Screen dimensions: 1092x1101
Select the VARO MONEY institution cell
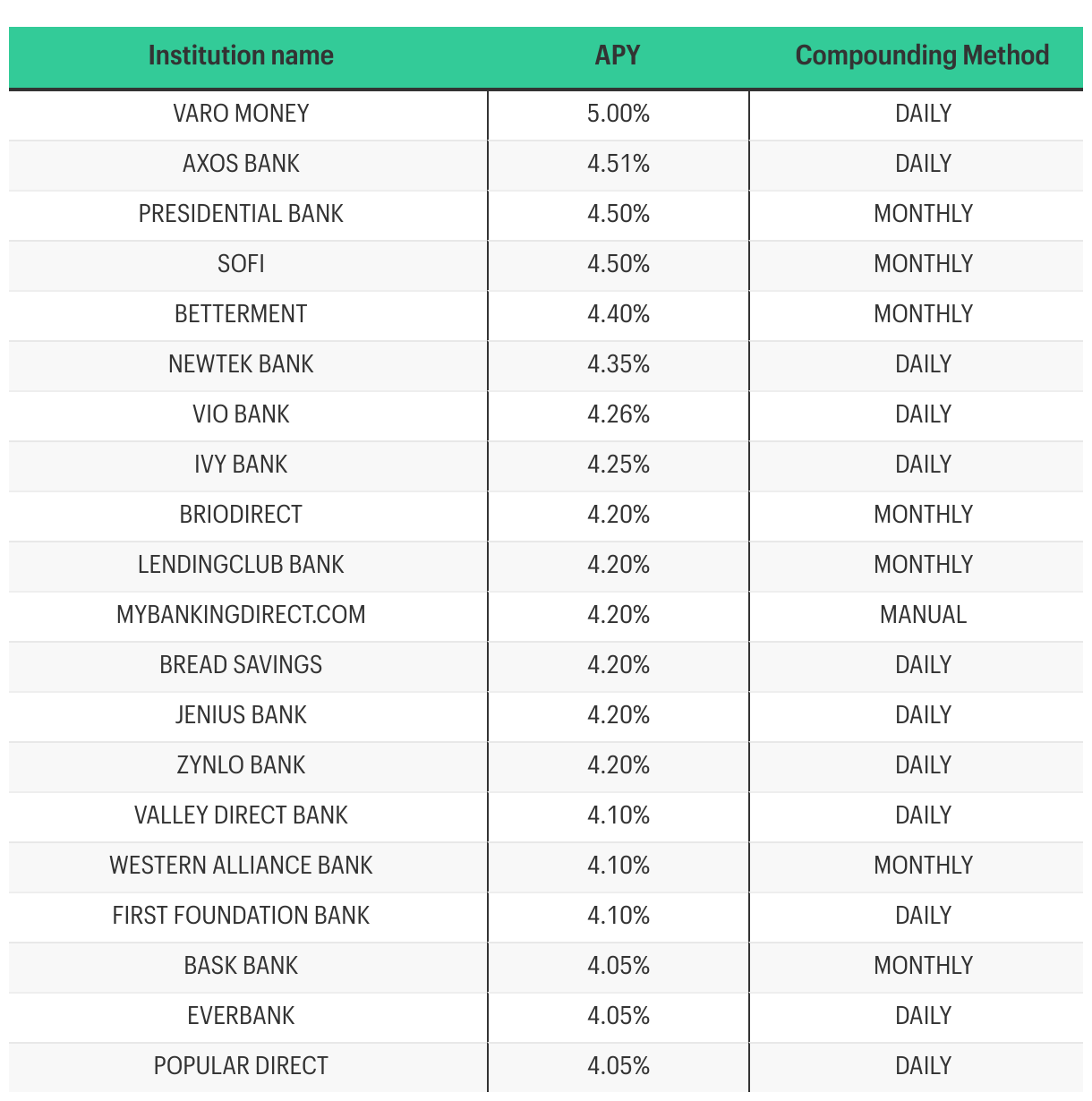pos(241,114)
